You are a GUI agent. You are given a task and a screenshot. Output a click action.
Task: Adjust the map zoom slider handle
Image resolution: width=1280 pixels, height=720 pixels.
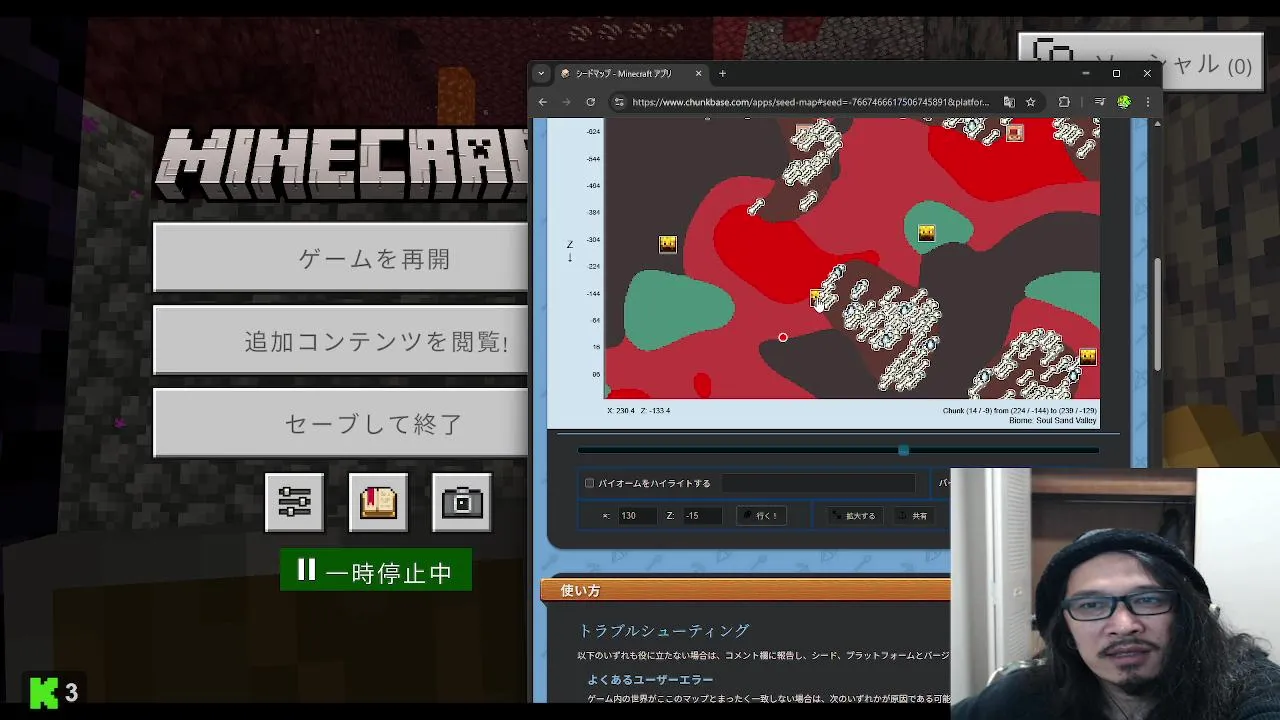(x=903, y=450)
